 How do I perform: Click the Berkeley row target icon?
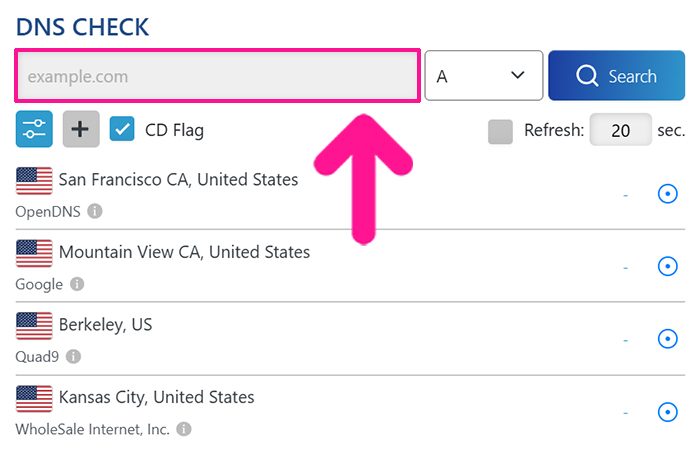[667, 339]
